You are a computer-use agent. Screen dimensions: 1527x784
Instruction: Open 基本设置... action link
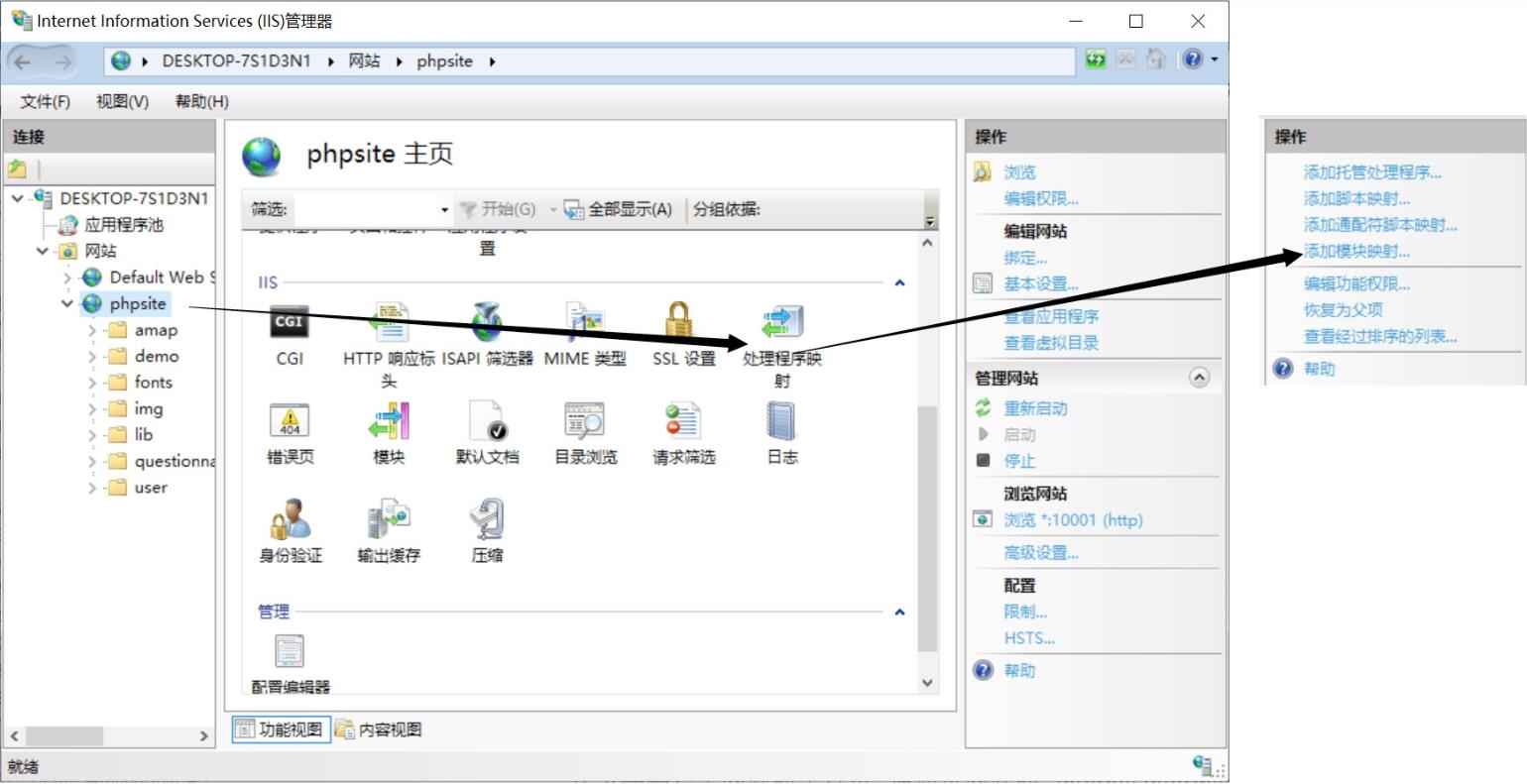pyautogui.click(x=1041, y=283)
